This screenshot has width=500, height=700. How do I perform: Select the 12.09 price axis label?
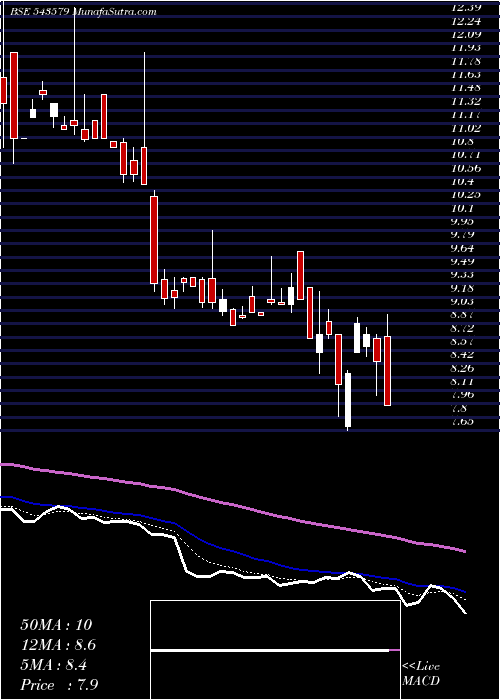coord(466,34)
